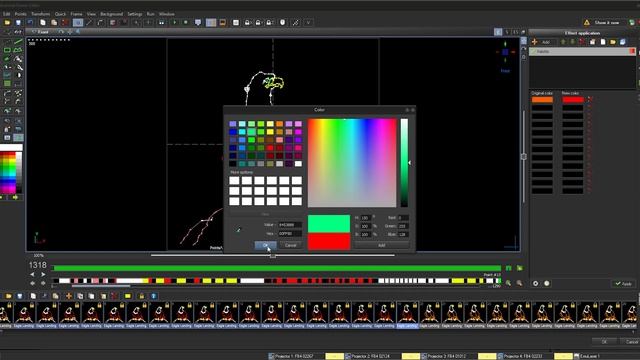Click the point color strip below the progress bar
The width and height of the screenshot is (640, 360).
277,281
